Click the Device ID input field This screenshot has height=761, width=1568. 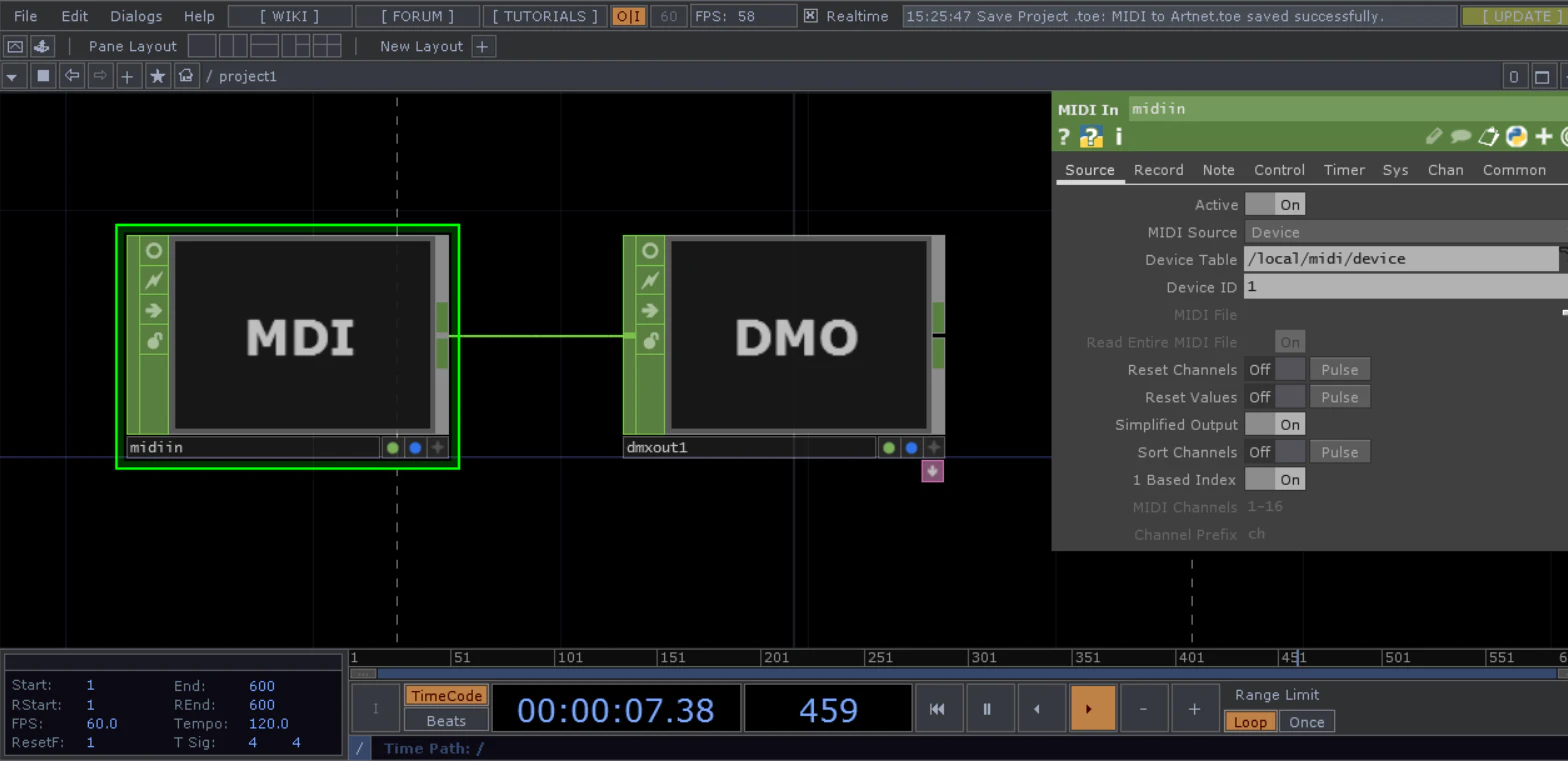click(x=1405, y=287)
